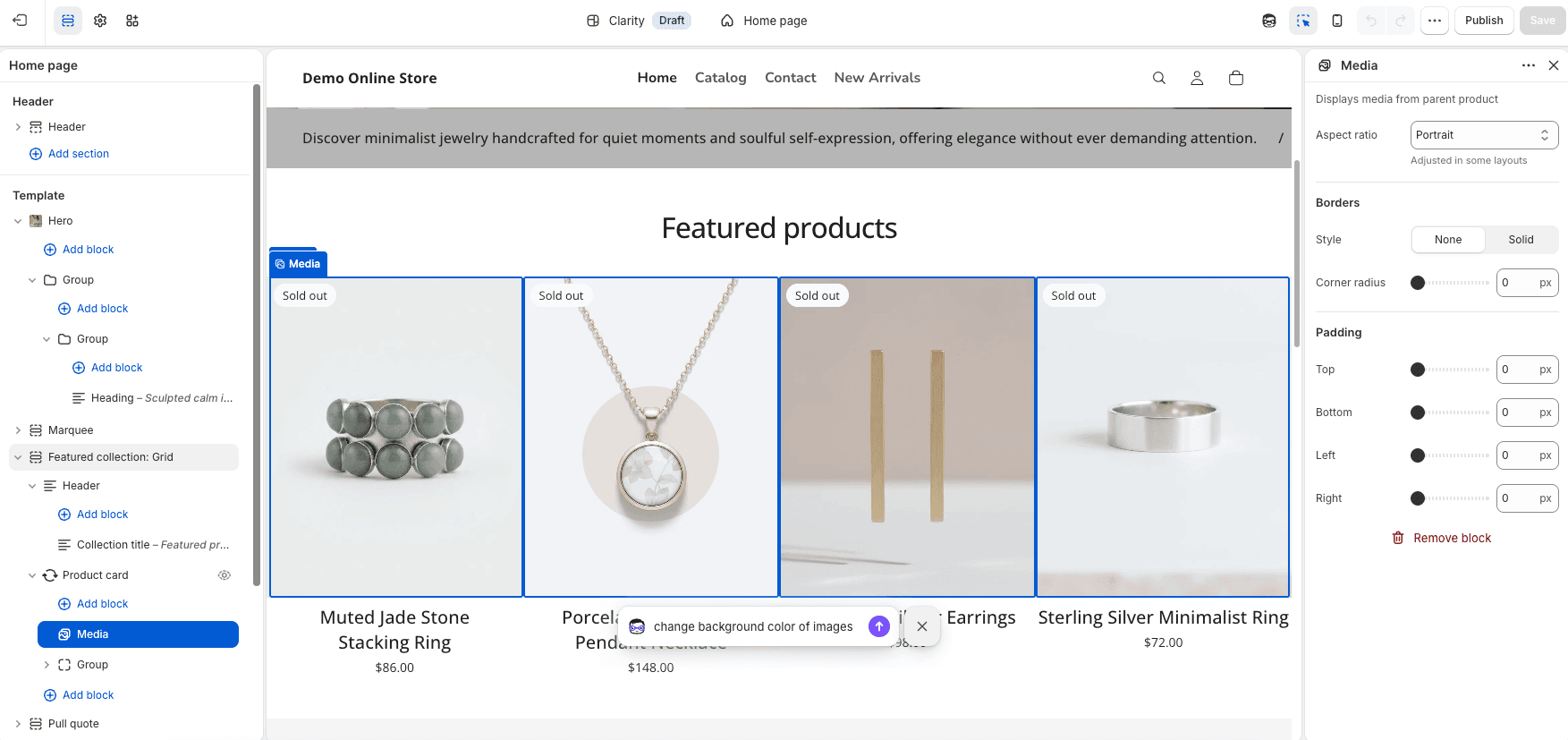Set border style to Solid

pos(1521,240)
